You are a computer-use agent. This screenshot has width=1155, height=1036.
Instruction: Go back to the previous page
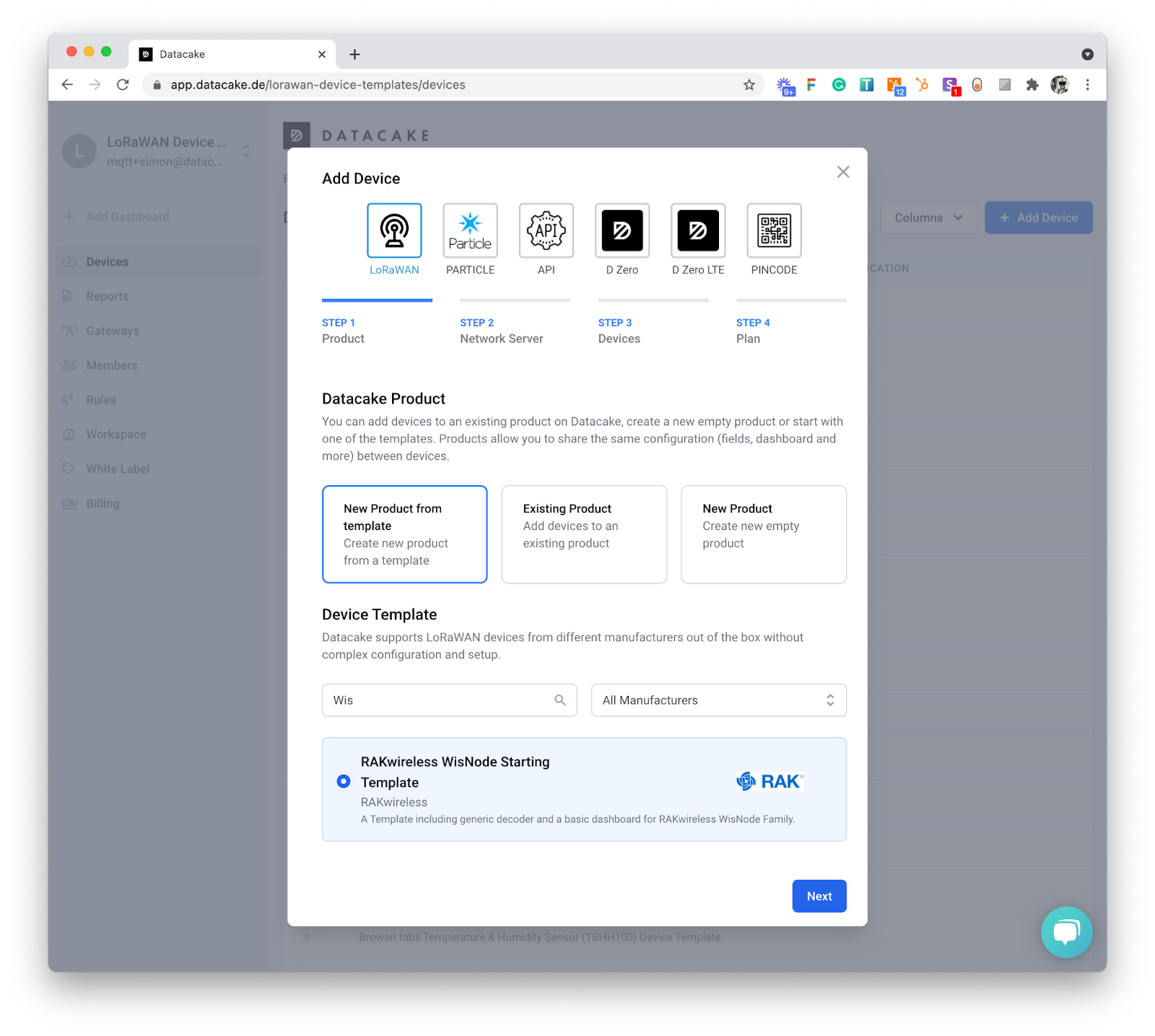67,85
